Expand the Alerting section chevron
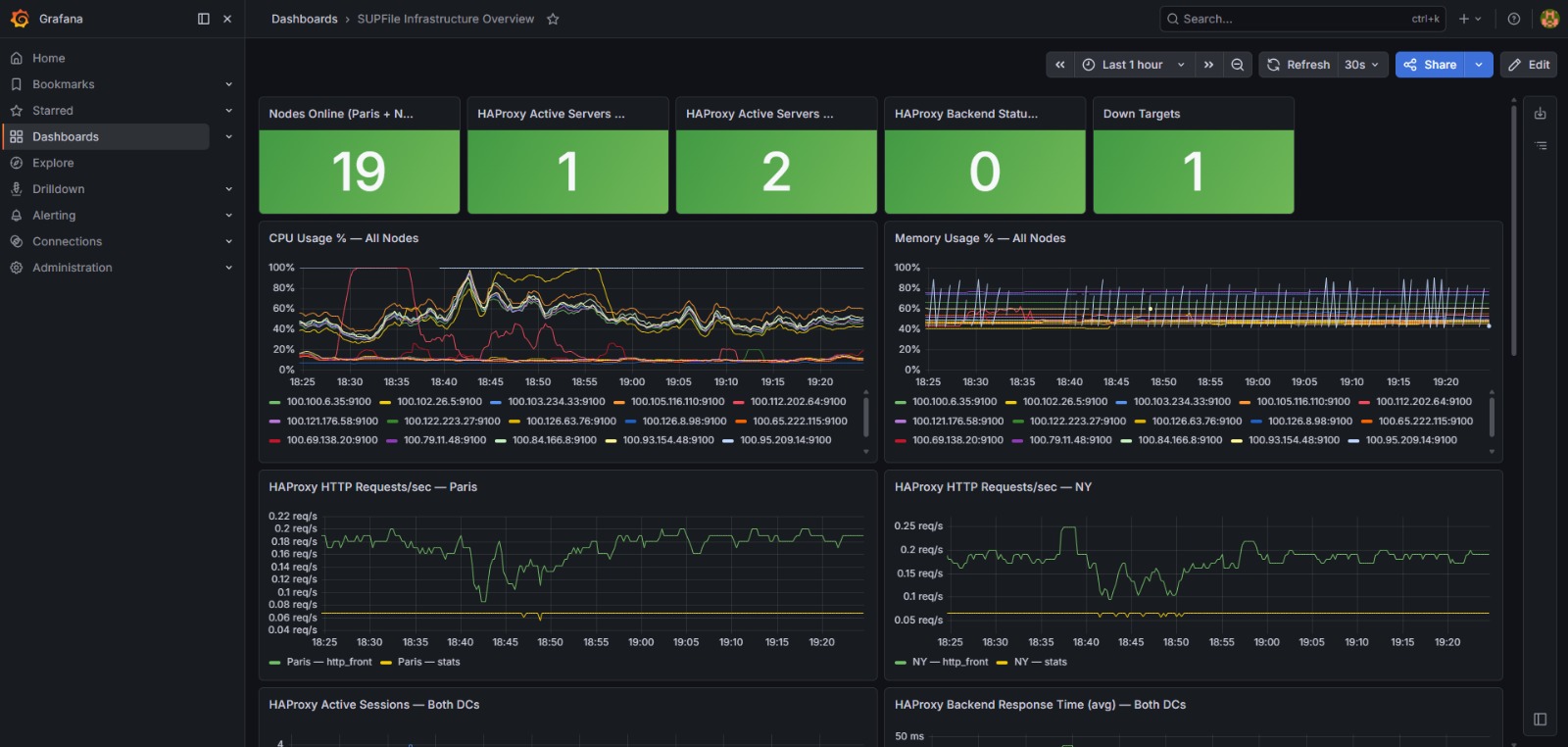 coord(228,215)
